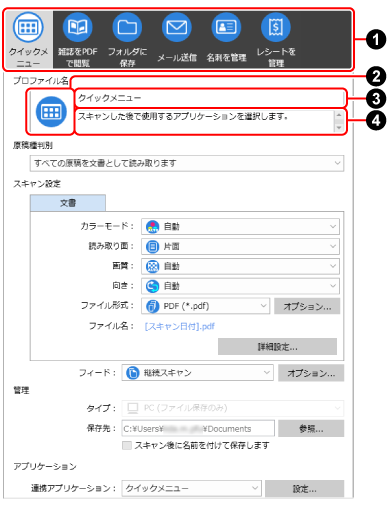
Task: Click the 保存先 path field
Action: pyautogui.click(x=198, y=428)
